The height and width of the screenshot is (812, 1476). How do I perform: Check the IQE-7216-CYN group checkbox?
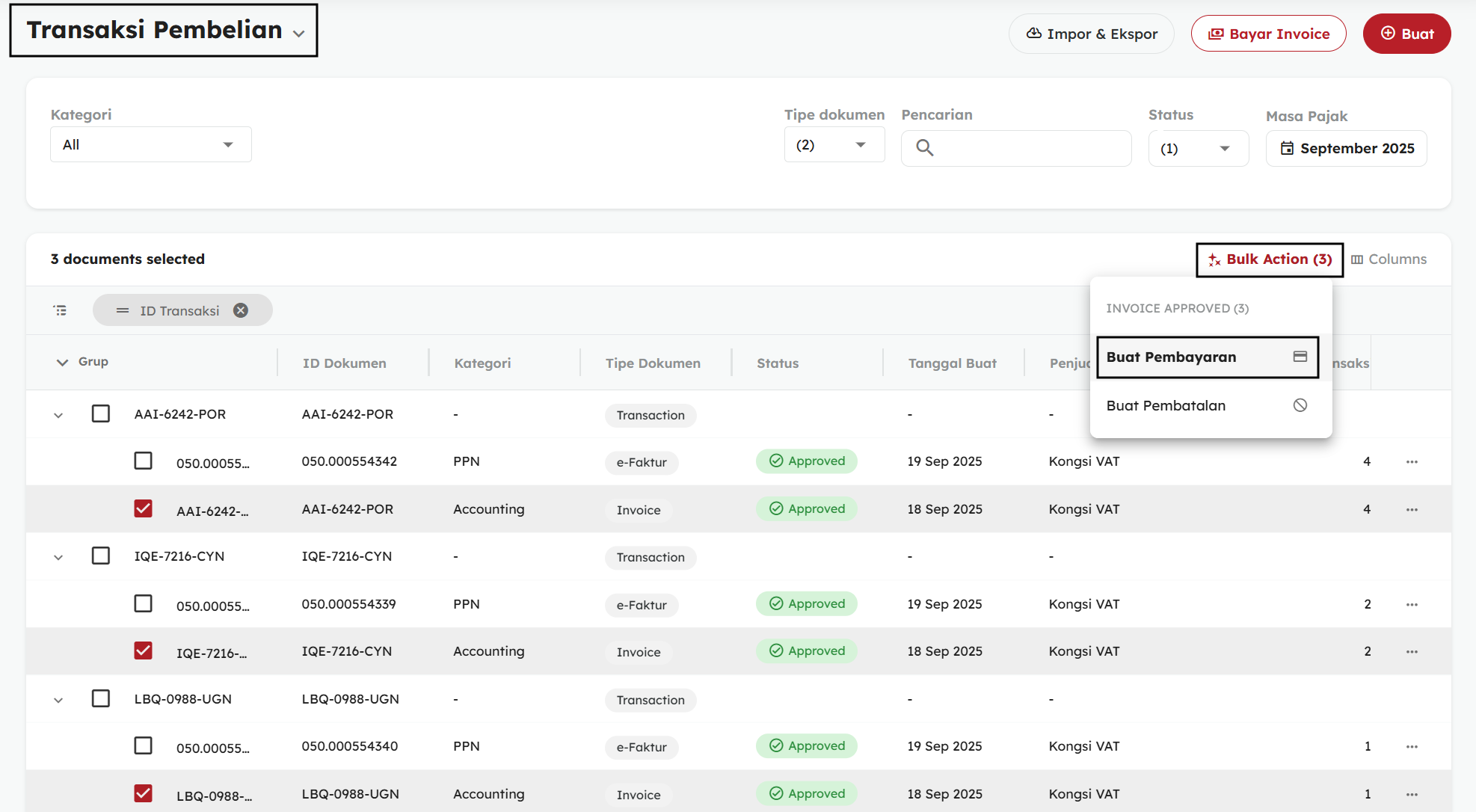click(101, 556)
